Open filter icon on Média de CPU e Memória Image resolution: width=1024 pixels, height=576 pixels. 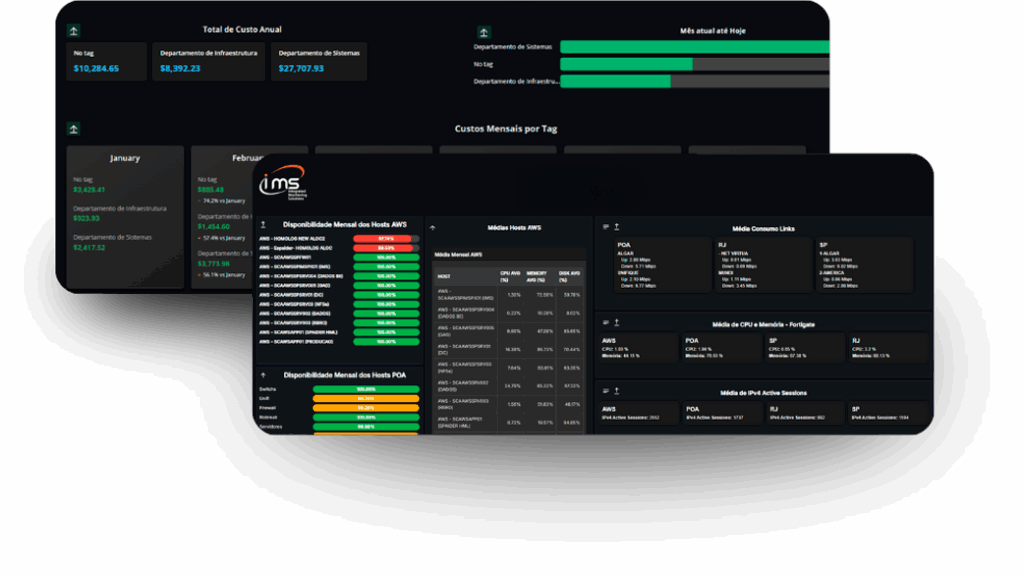point(606,322)
